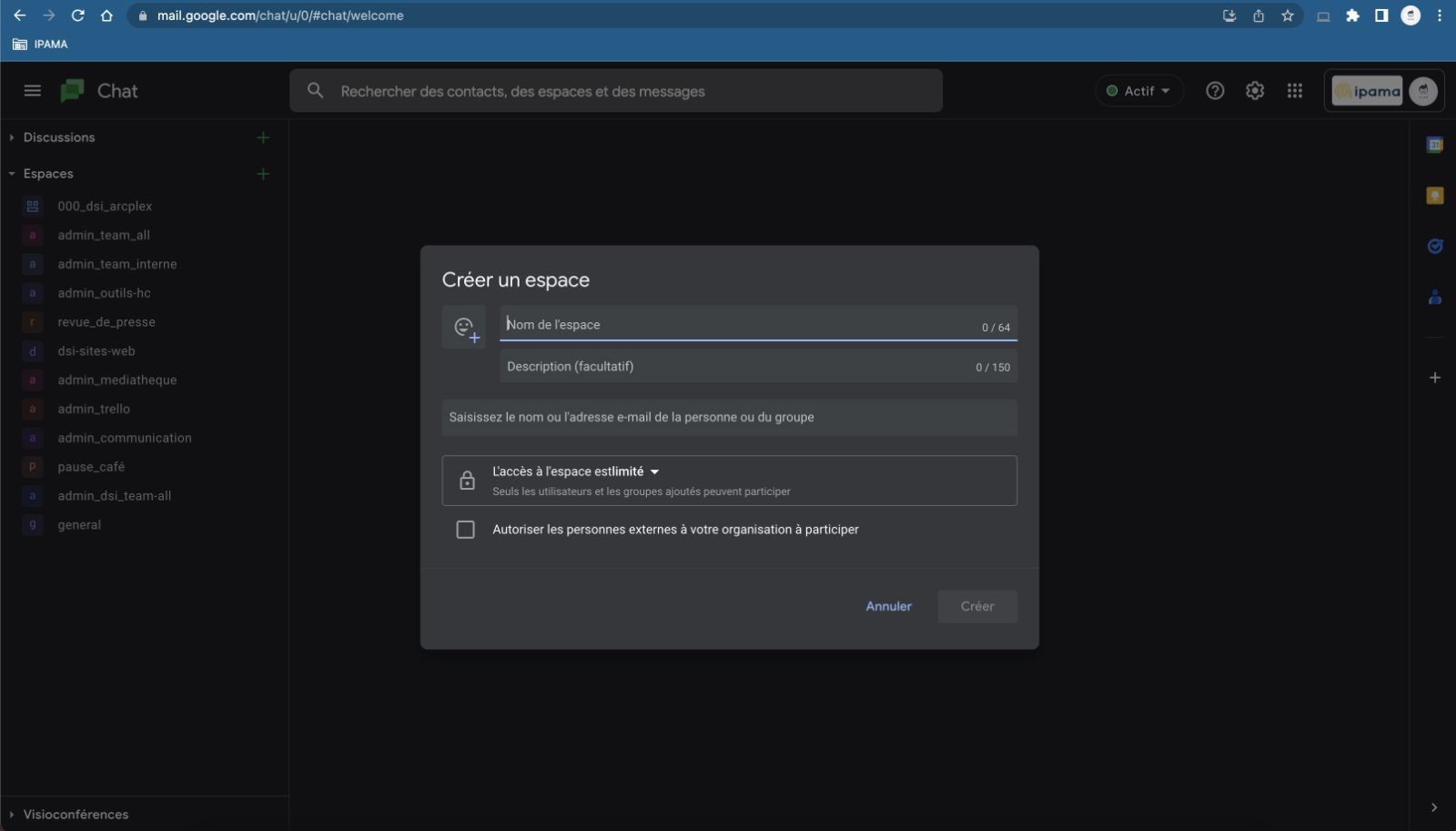
Task: Click the Google Chat logo
Action: (x=72, y=90)
